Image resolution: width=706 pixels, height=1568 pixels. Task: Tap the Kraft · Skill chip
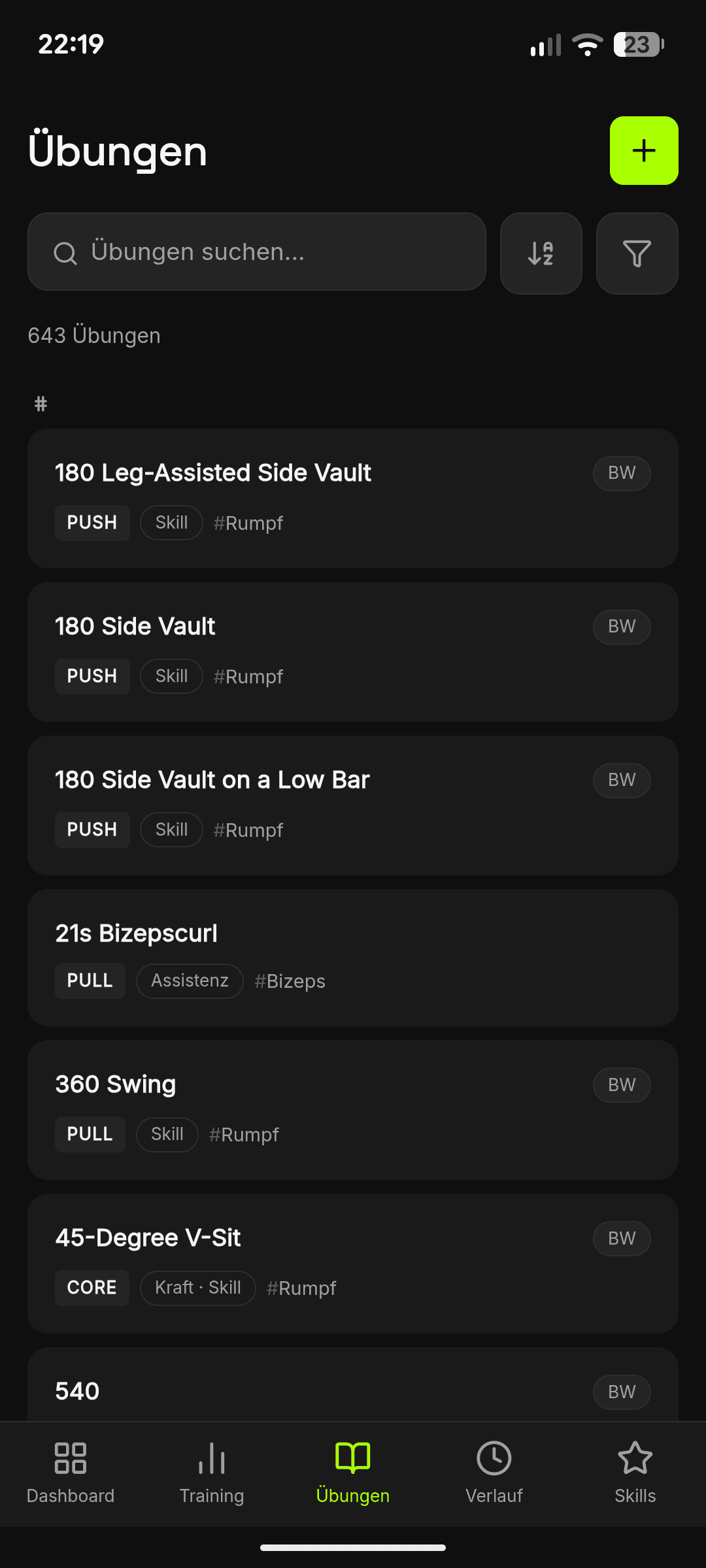pos(198,1288)
